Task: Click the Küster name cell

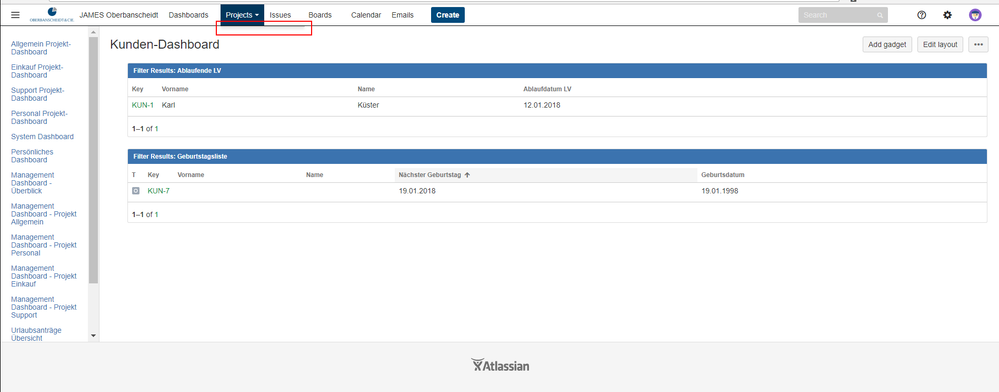Action: pos(368,105)
